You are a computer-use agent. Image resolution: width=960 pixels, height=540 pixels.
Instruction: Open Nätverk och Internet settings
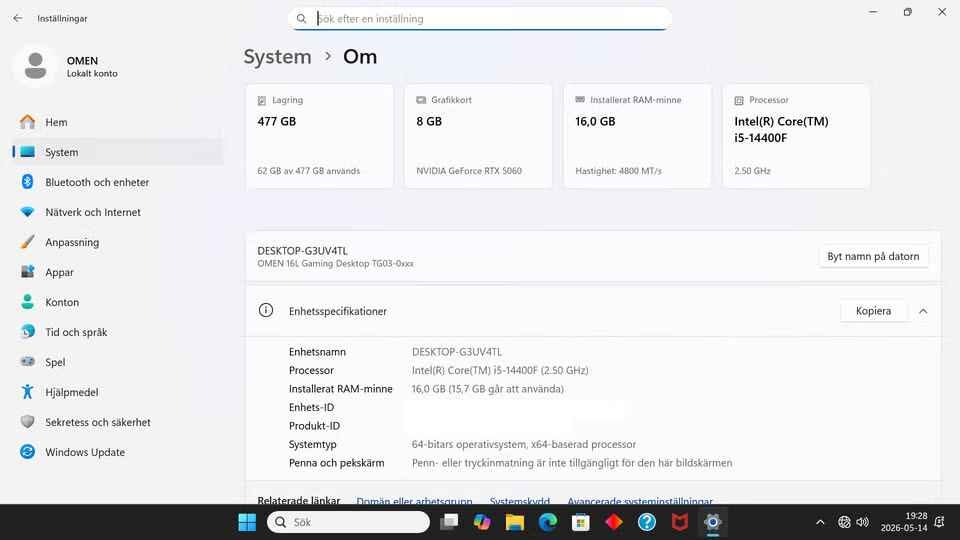tap(116, 212)
